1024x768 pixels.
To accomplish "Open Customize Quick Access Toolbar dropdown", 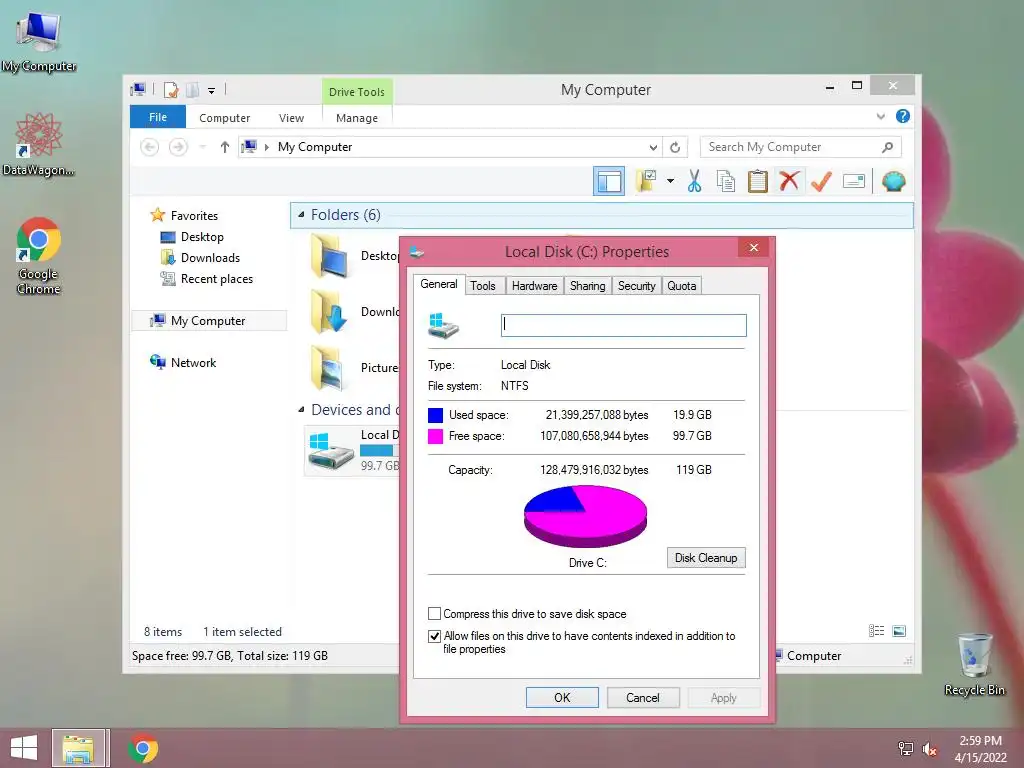I will 212,91.
